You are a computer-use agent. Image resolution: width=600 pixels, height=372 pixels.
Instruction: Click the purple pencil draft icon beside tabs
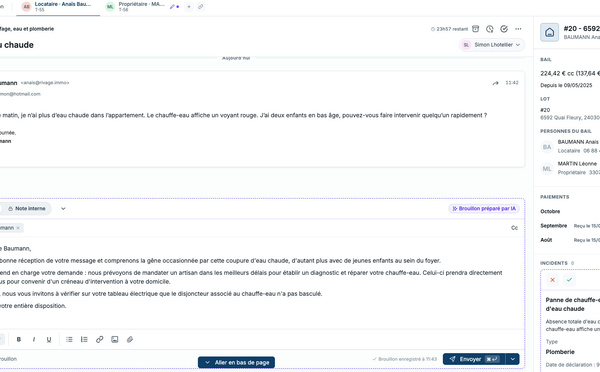tap(174, 7)
